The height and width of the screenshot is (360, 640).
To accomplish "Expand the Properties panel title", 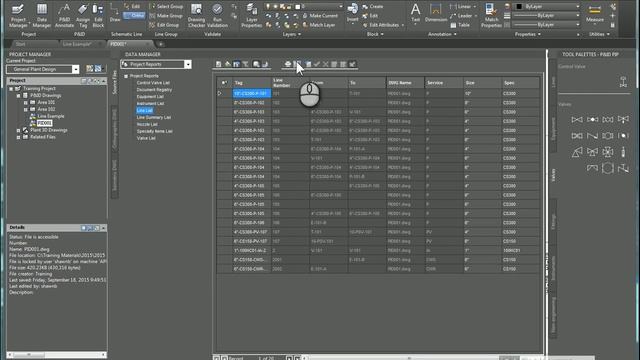I will (x=528, y=34).
